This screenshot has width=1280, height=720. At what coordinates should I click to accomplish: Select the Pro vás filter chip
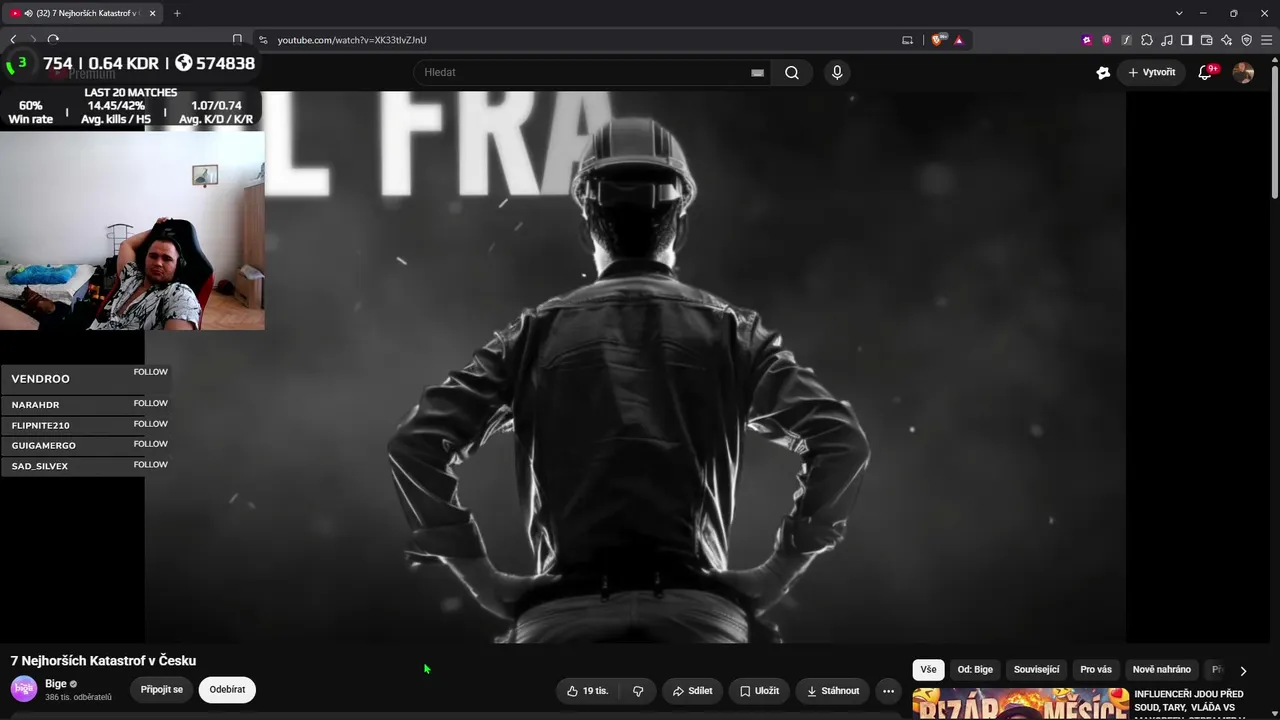pyautogui.click(x=1096, y=670)
